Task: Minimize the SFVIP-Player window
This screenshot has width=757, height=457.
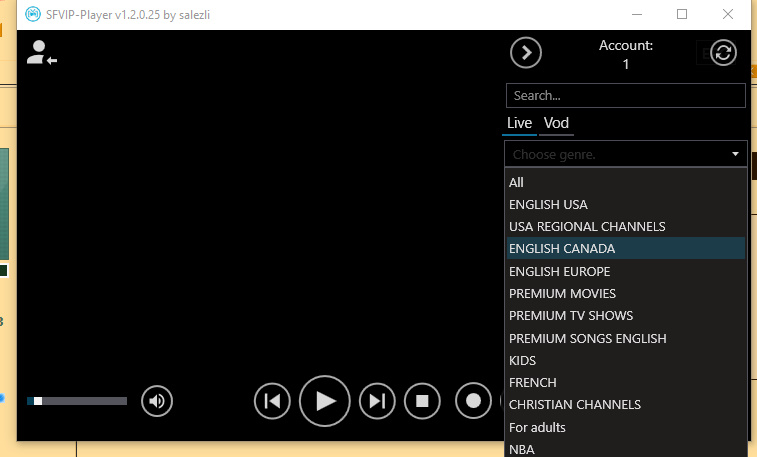Action: pyautogui.click(x=637, y=14)
